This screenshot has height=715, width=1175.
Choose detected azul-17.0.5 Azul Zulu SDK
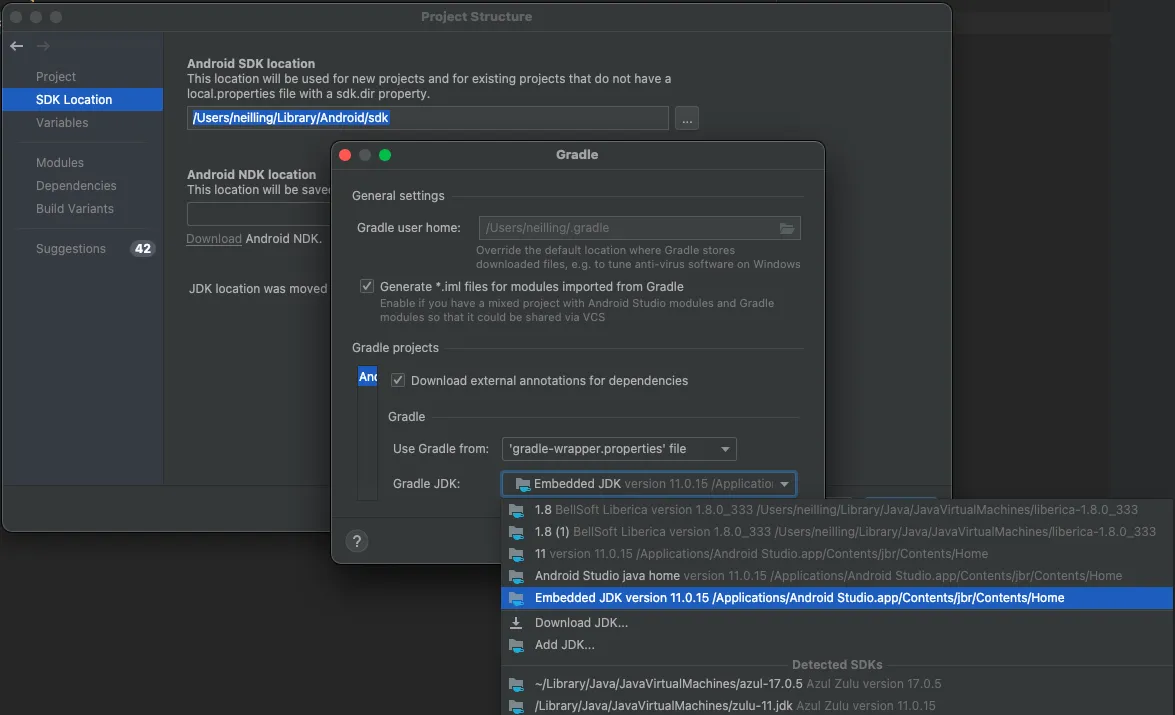836,684
